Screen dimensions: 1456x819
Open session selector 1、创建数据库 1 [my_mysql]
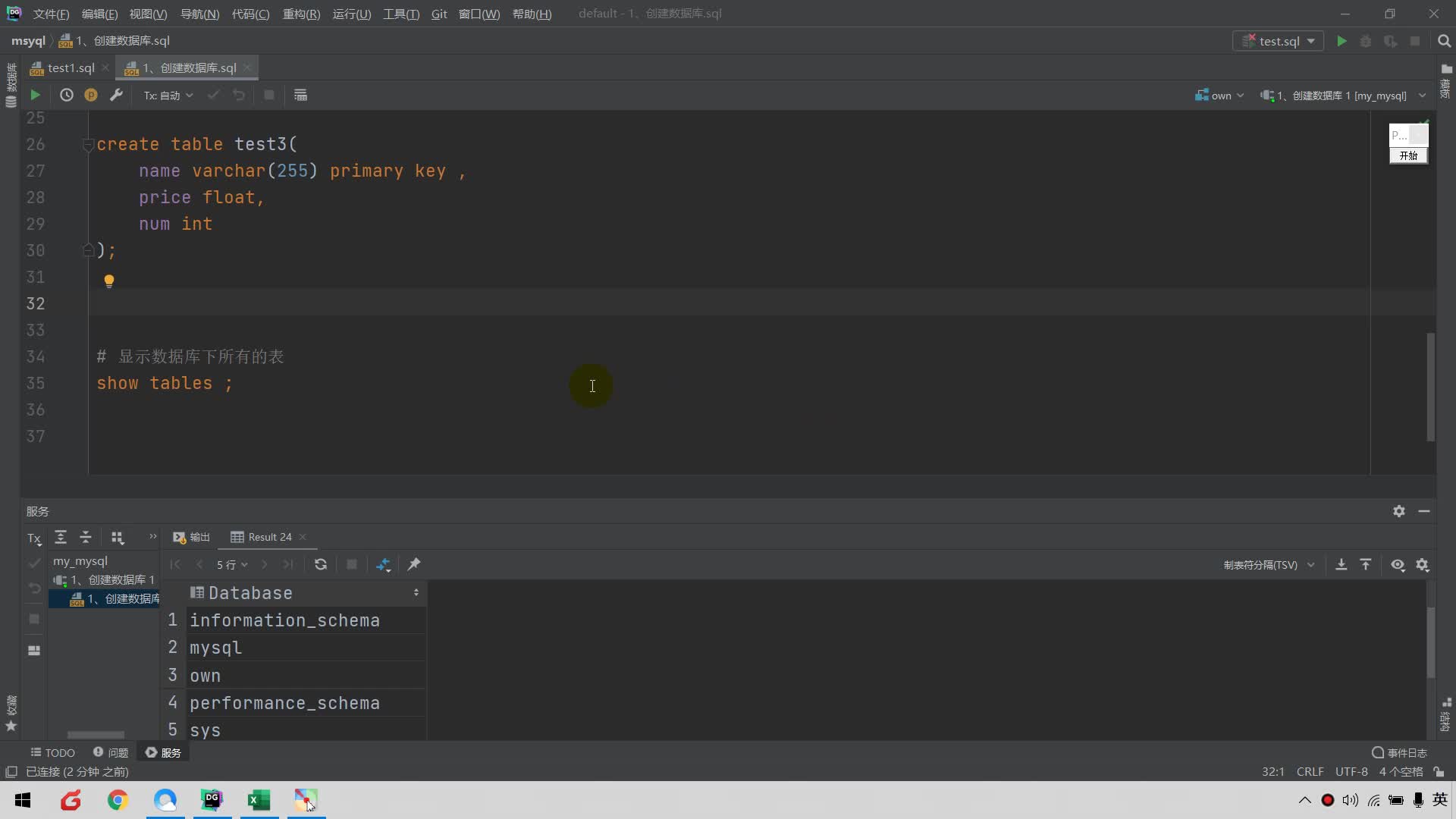(1343, 96)
